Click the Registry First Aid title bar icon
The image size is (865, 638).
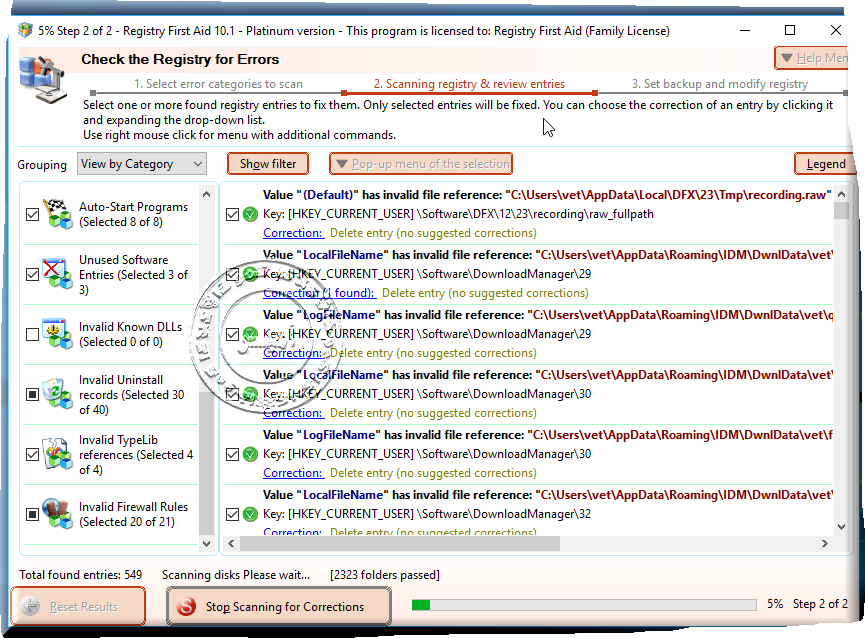[25, 30]
